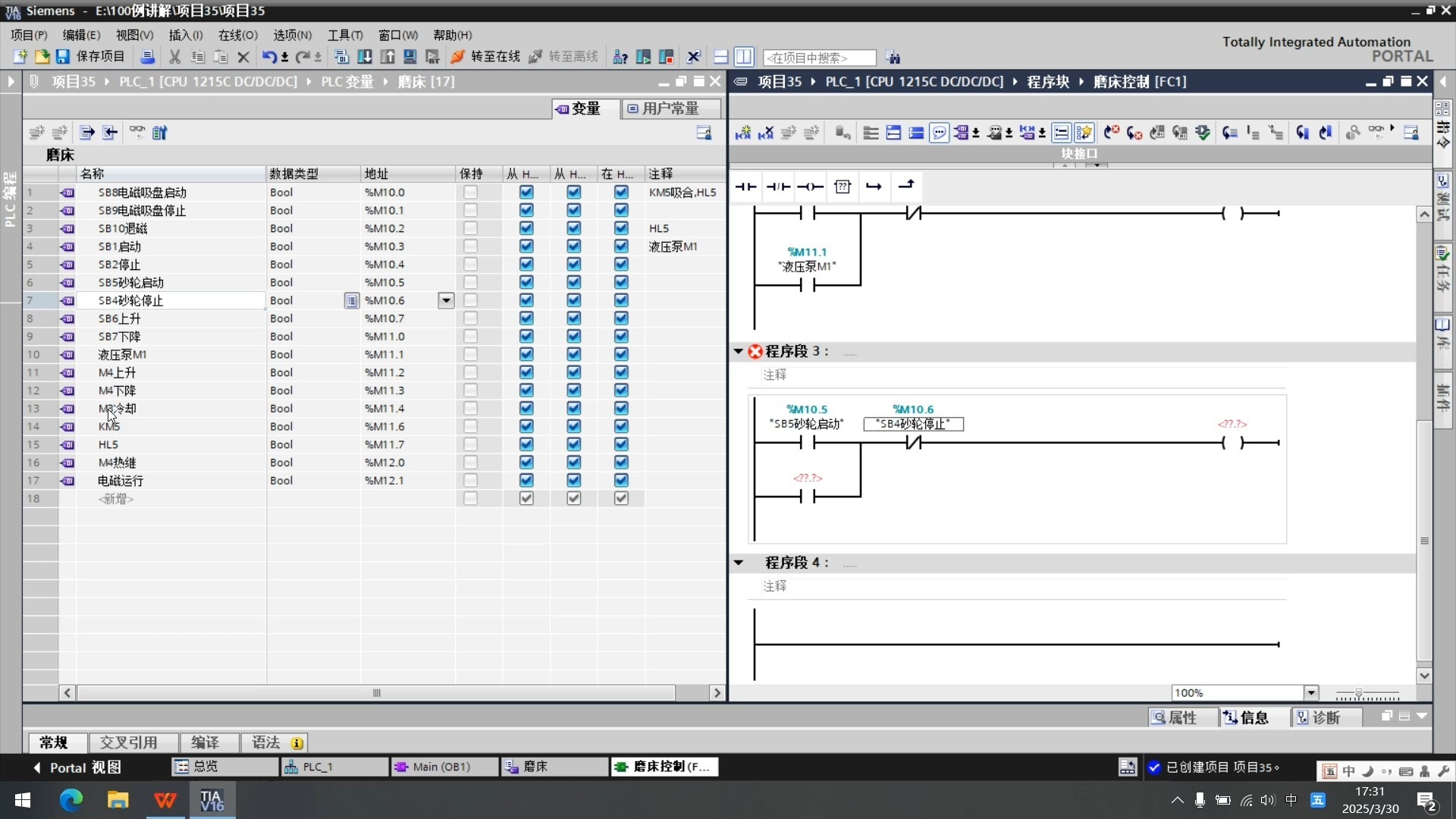Click the close branch icon
The width and height of the screenshot is (1456, 819).
coord(906,187)
